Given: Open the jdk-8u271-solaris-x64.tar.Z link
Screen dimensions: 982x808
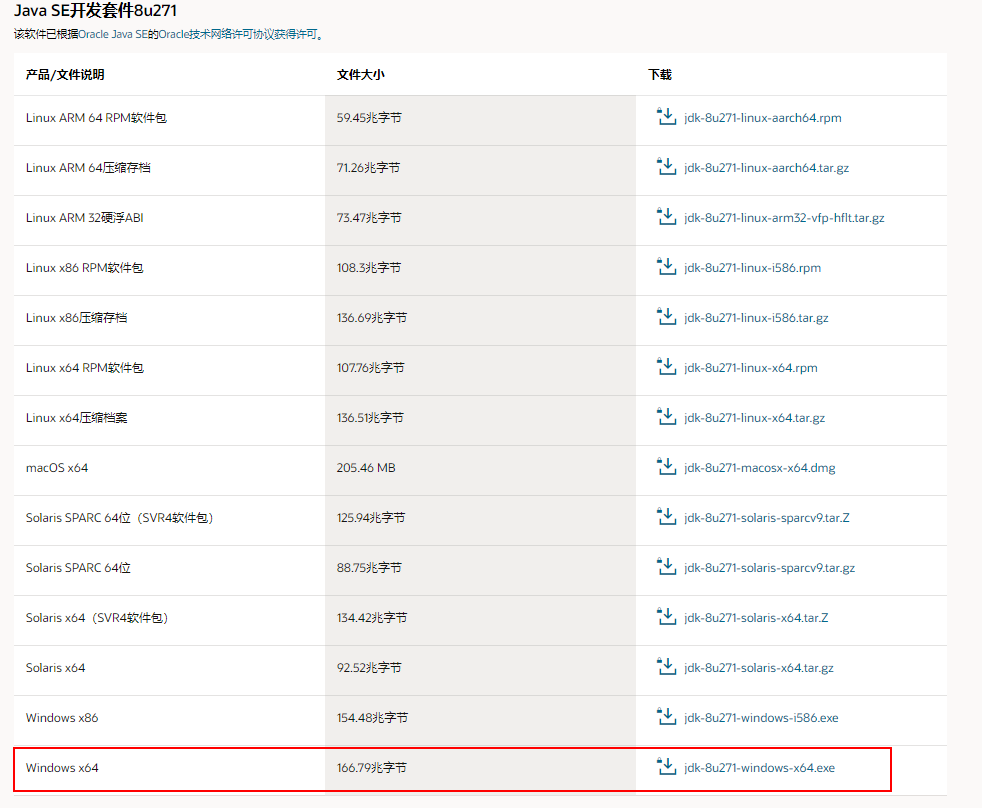Looking at the screenshot, I should [756, 618].
